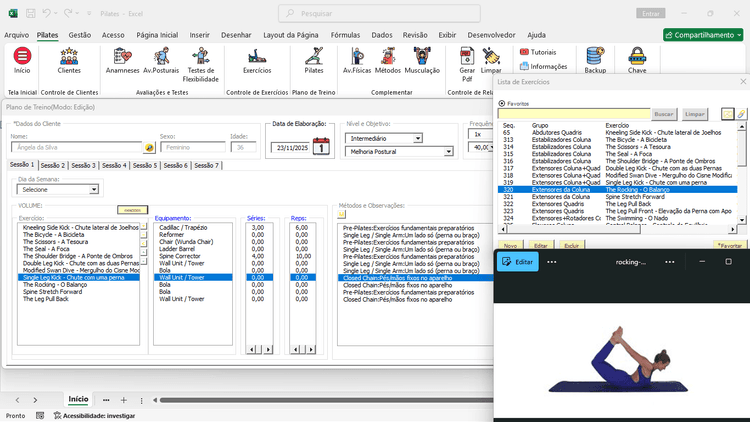Click the Limpar broom icon in ribbon
Viewport: 750px width, 422px height.
coord(491,61)
